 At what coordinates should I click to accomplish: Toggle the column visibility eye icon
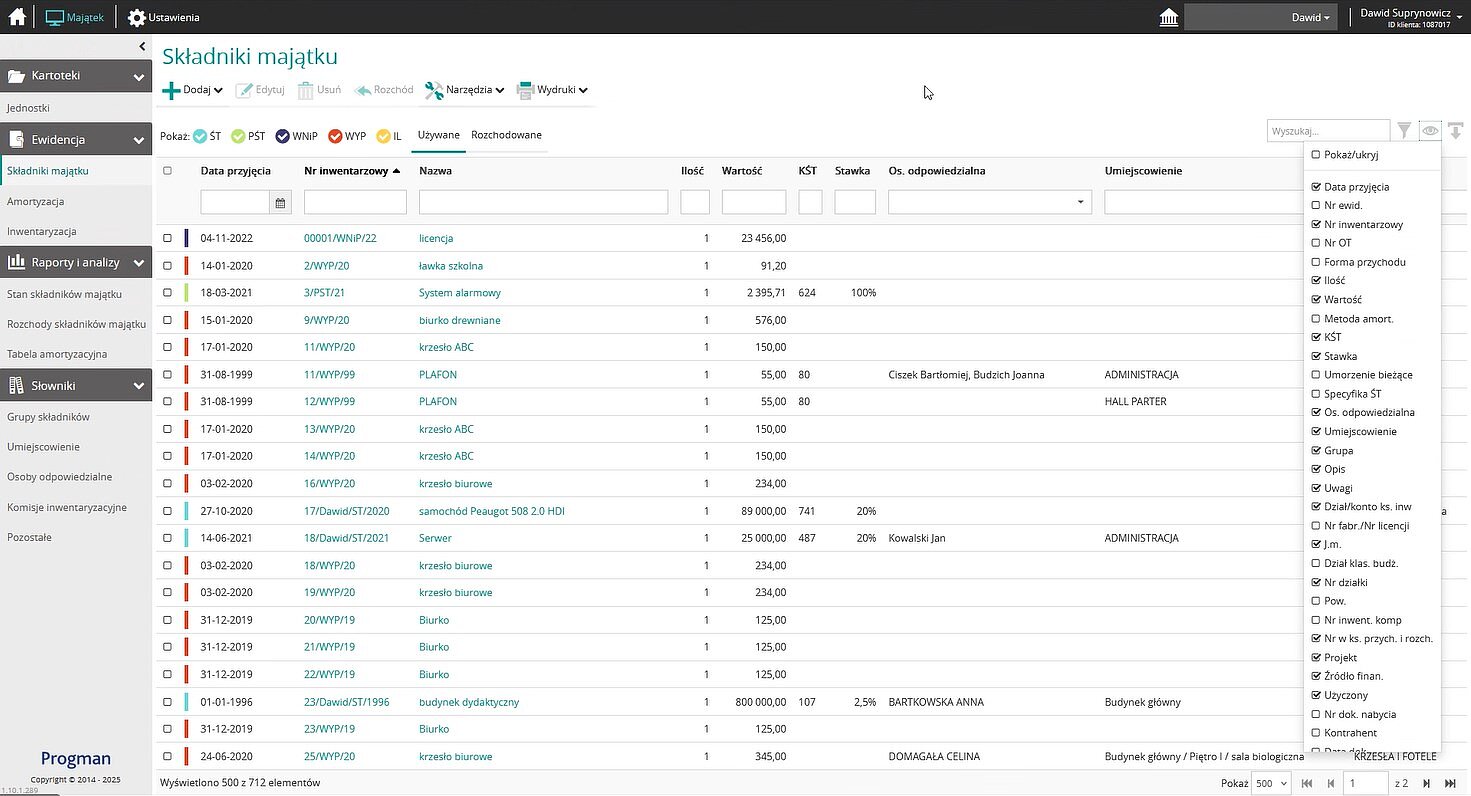click(x=1430, y=131)
